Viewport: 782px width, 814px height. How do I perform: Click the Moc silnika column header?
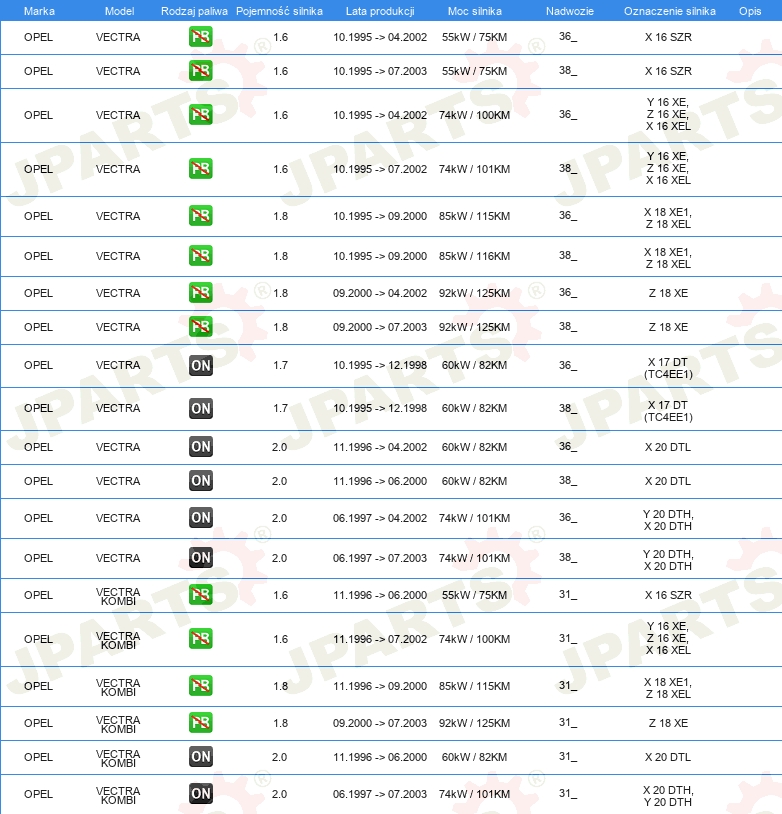pos(475,11)
